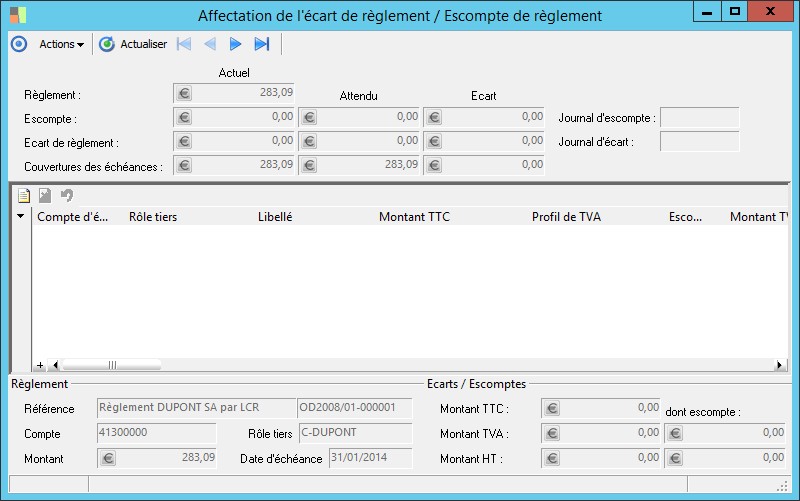The width and height of the screenshot is (800, 501).
Task: Click euro icon in Escompte Ecart field
Action: click(x=434, y=117)
